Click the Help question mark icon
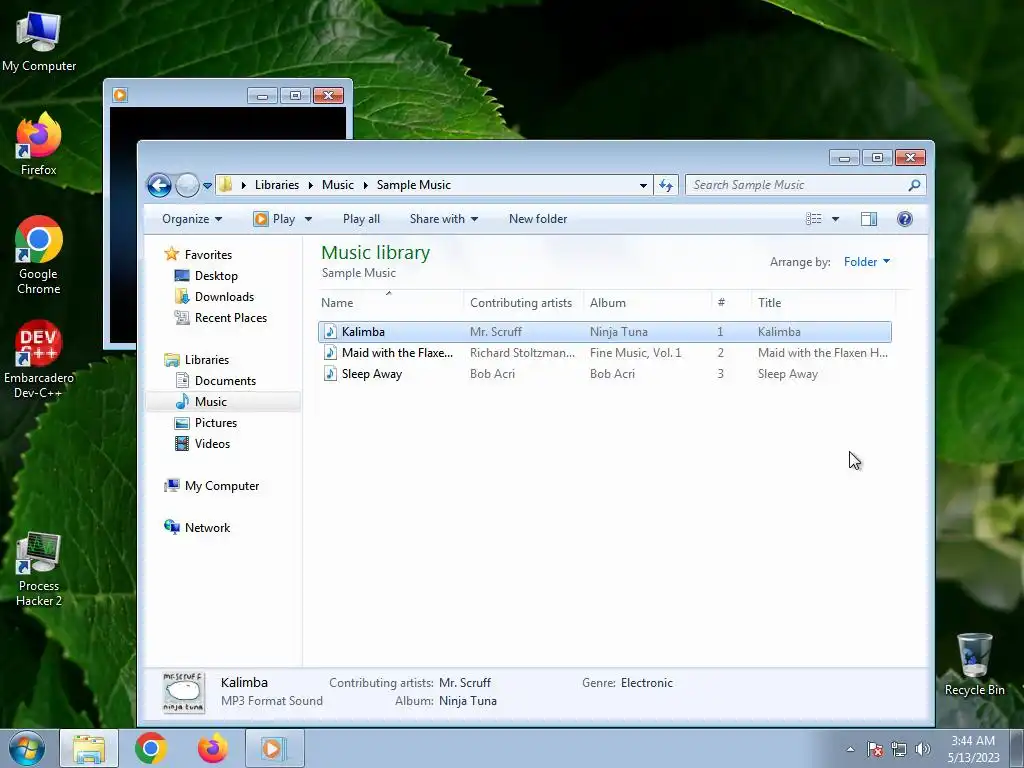The image size is (1024, 768). pos(904,219)
